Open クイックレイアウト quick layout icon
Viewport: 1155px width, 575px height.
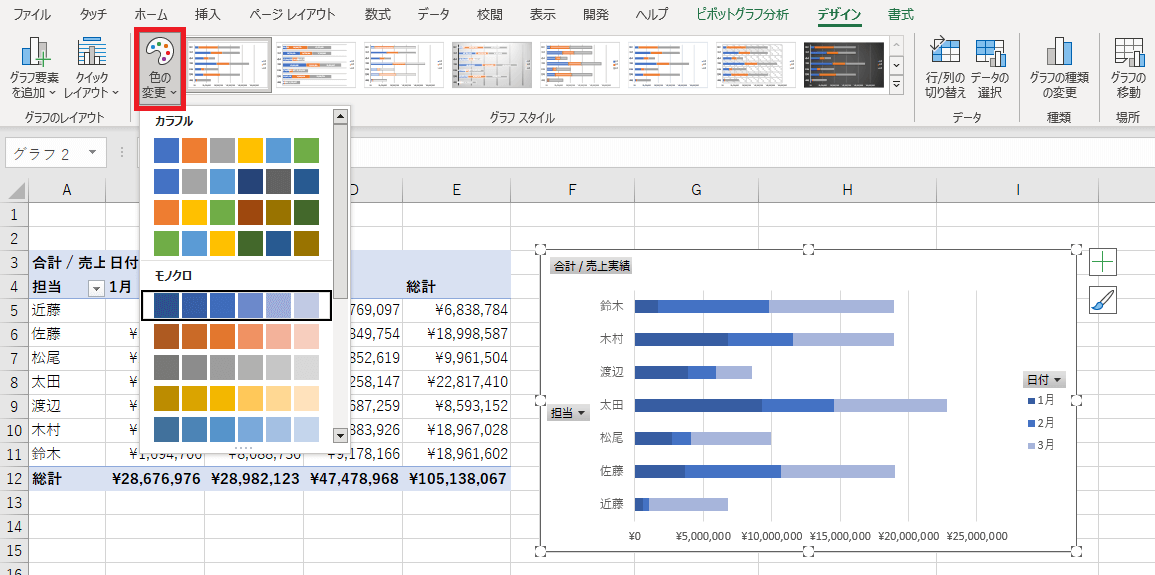[x=91, y=69]
